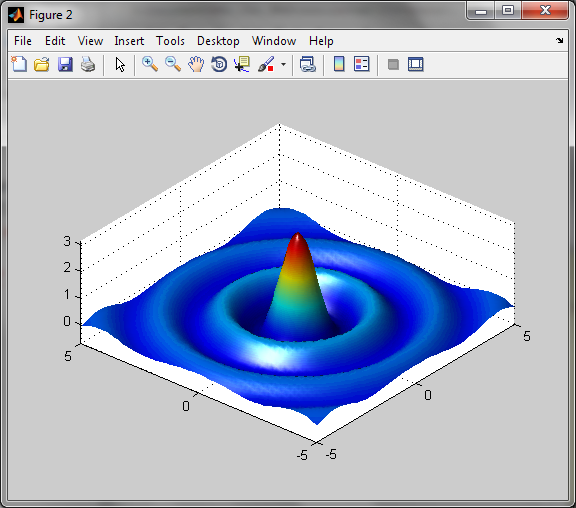Screen dimensions: 576x508
Task: Save the figure using the floppy disk icon
Action: (65, 64)
